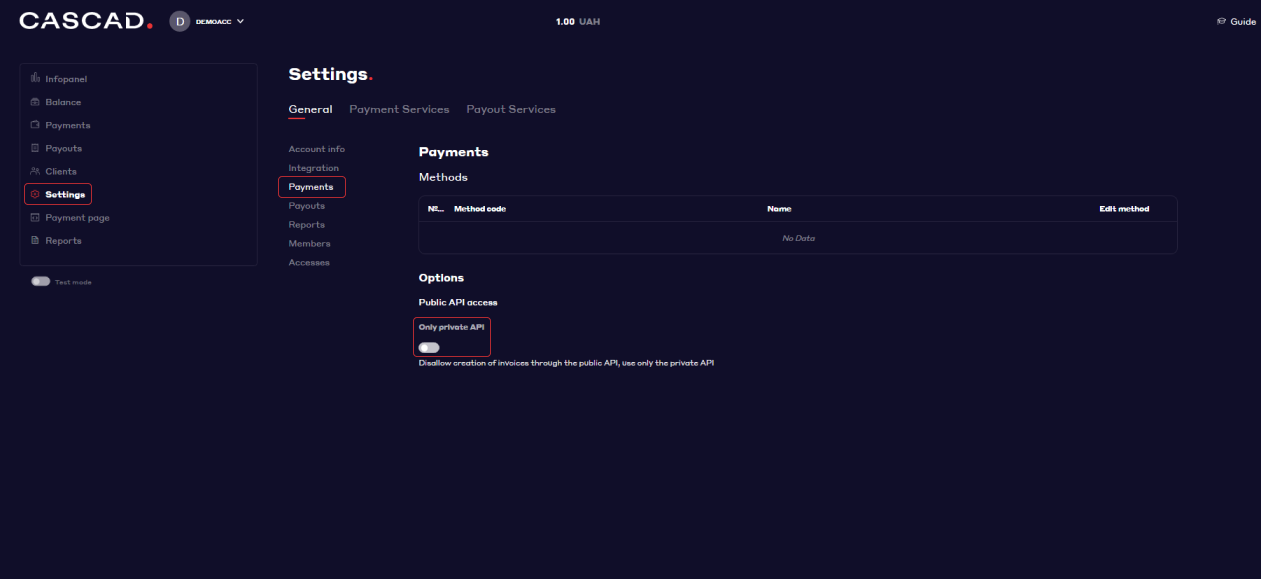Screen dimensions: 1261x579
Task: Switch to the Payment Services tab
Action: tap(399, 109)
